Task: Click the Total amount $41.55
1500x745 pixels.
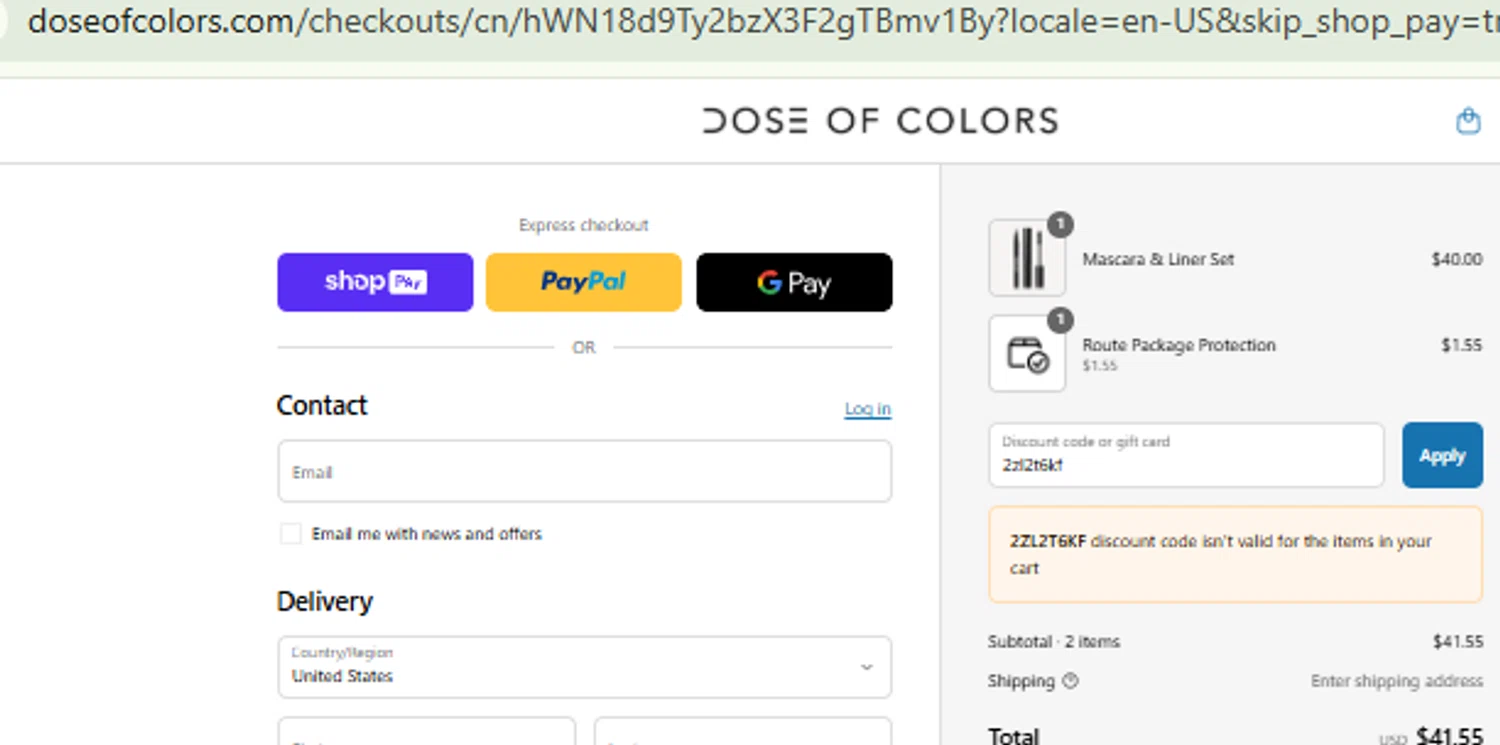Action: (1450, 737)
